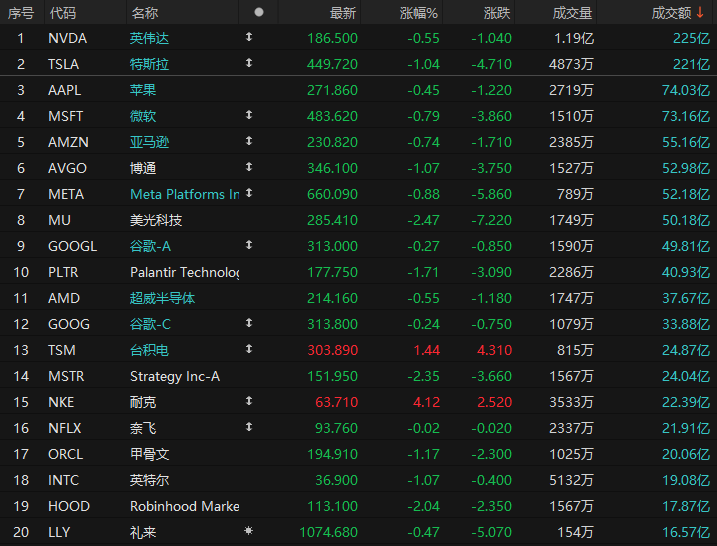Click the up-down arrow icon in TSLA row
Viewport: 717px width, 546px height.
coord(249,63)
